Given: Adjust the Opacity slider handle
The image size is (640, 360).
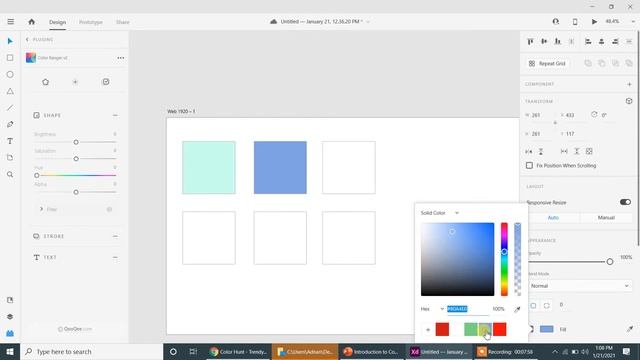Looking at the screenshot, I should pos(609,262).
